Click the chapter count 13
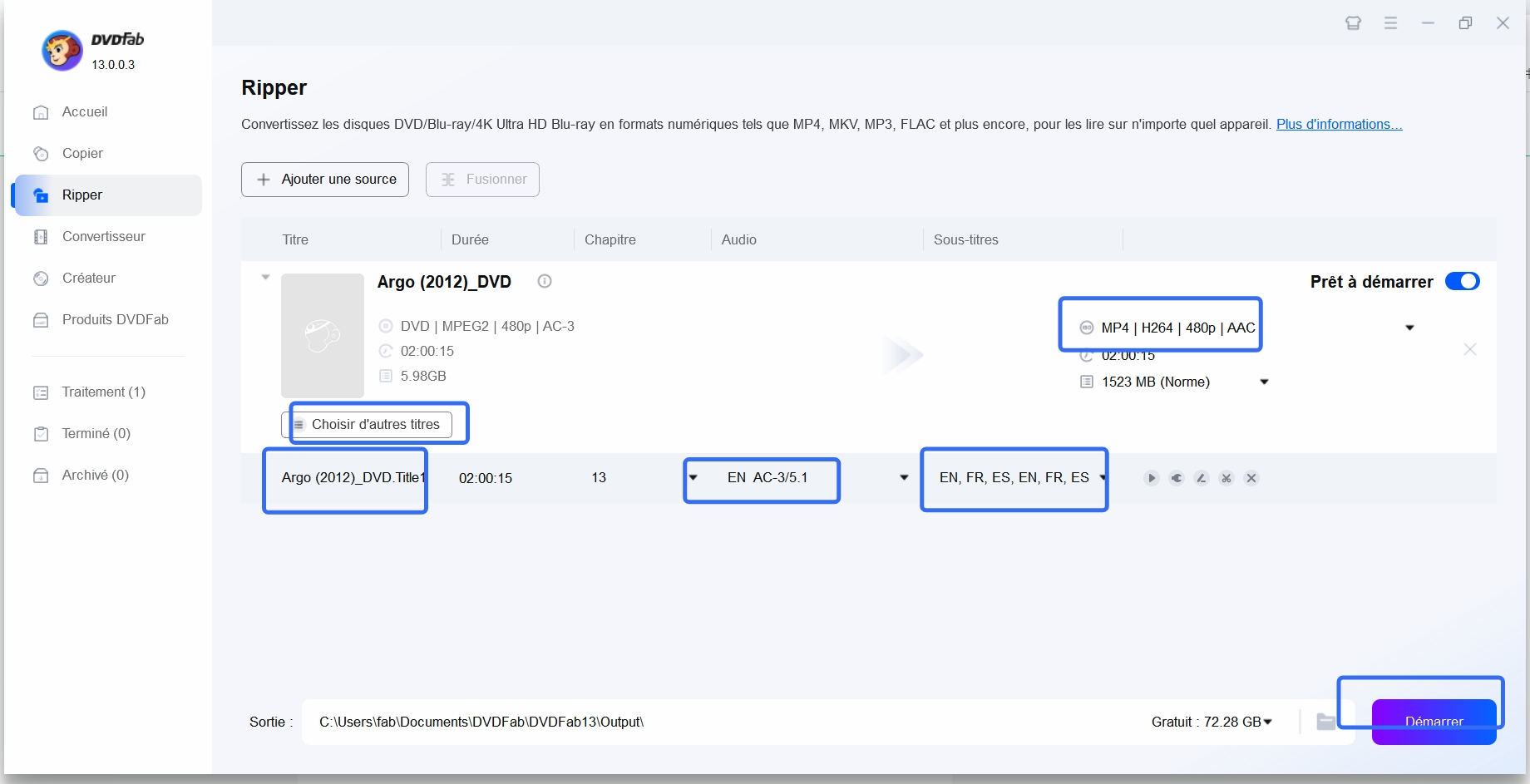The height and width of the screenshot is (784, 1530). (x=599, y=478)
